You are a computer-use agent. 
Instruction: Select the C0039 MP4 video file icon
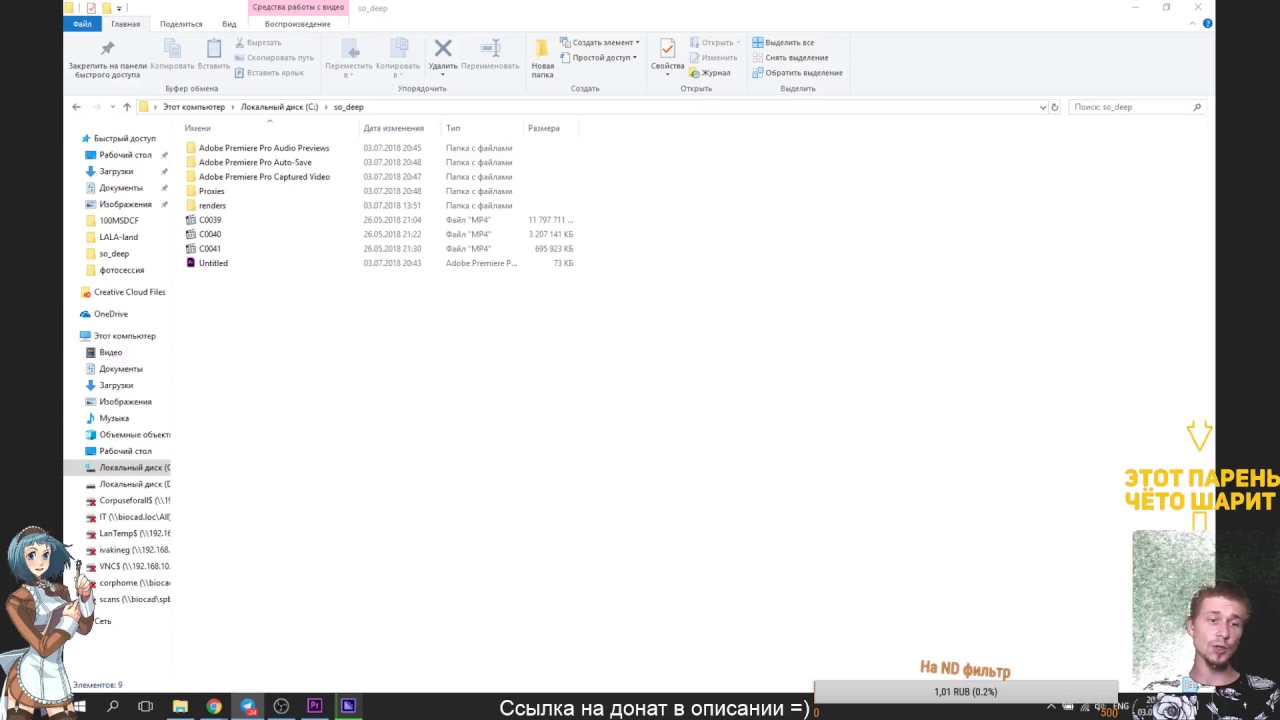coord(191,220)
